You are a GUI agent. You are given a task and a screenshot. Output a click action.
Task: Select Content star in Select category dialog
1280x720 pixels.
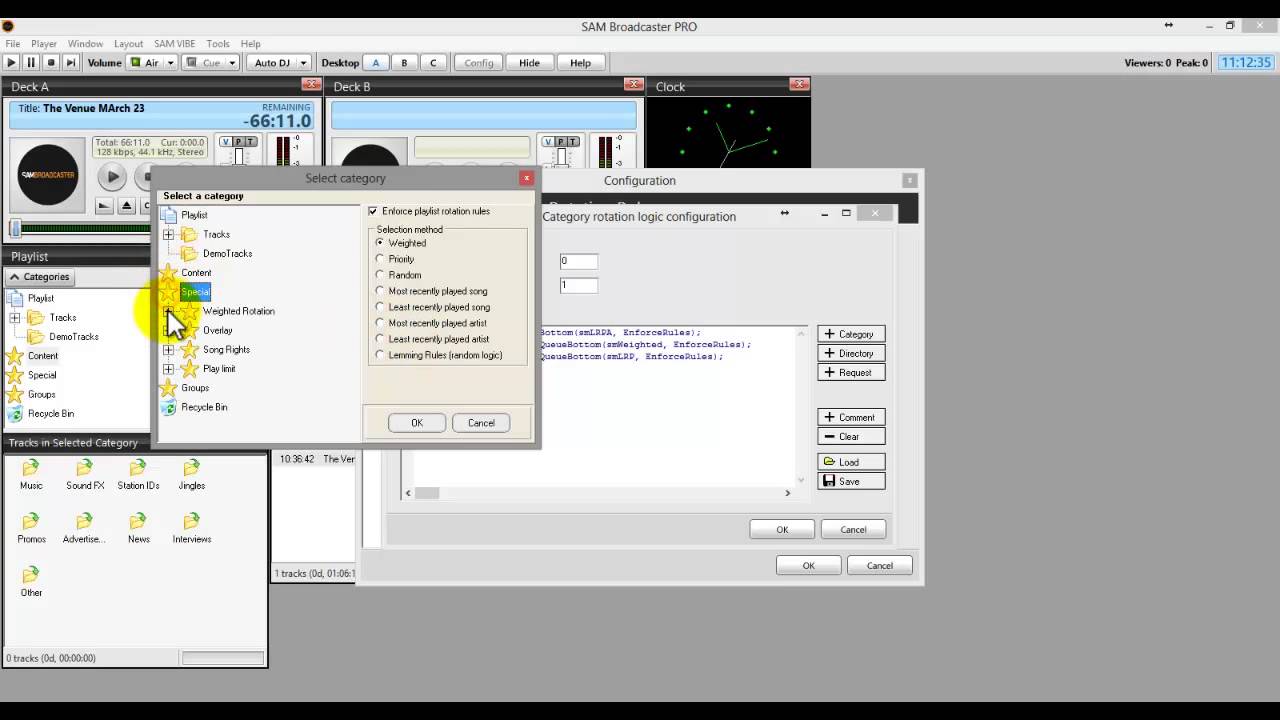tap(169, 273)
